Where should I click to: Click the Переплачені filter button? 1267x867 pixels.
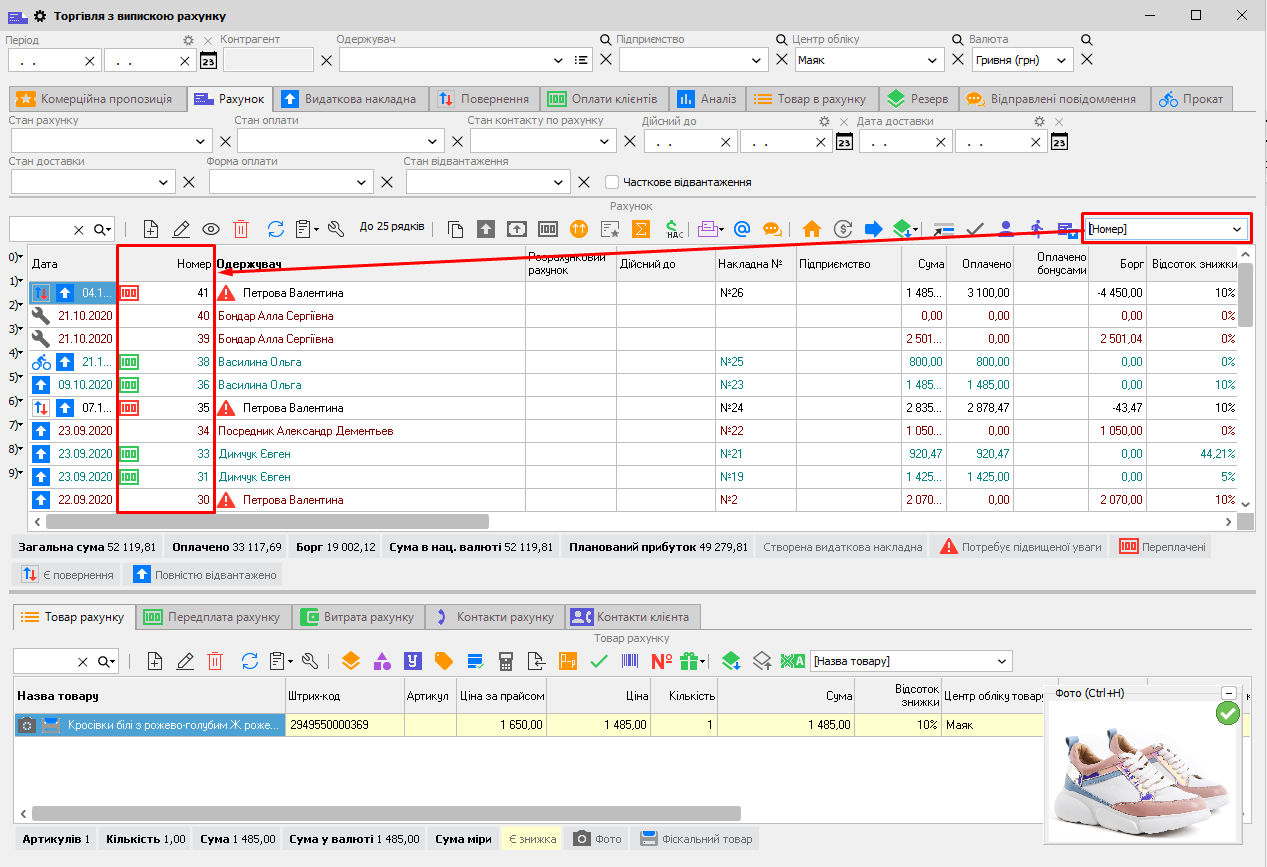(x=1163, y=547)
